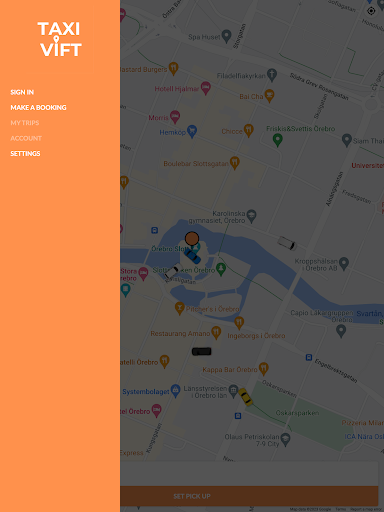This screenshot has width=384, height=512.
Task: Tap the Morris hotel pin
Action: (175, 117)
